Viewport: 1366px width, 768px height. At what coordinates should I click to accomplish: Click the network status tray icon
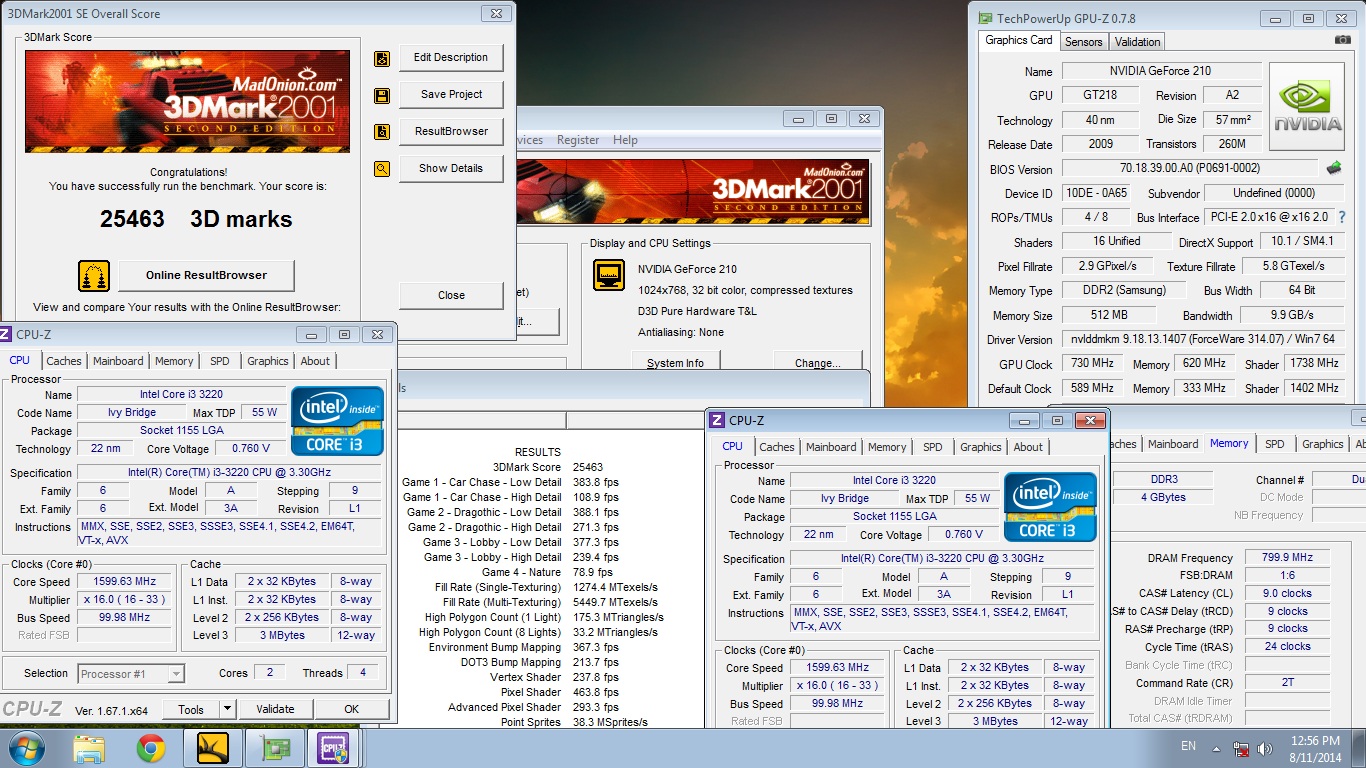tap(1242, 748)
